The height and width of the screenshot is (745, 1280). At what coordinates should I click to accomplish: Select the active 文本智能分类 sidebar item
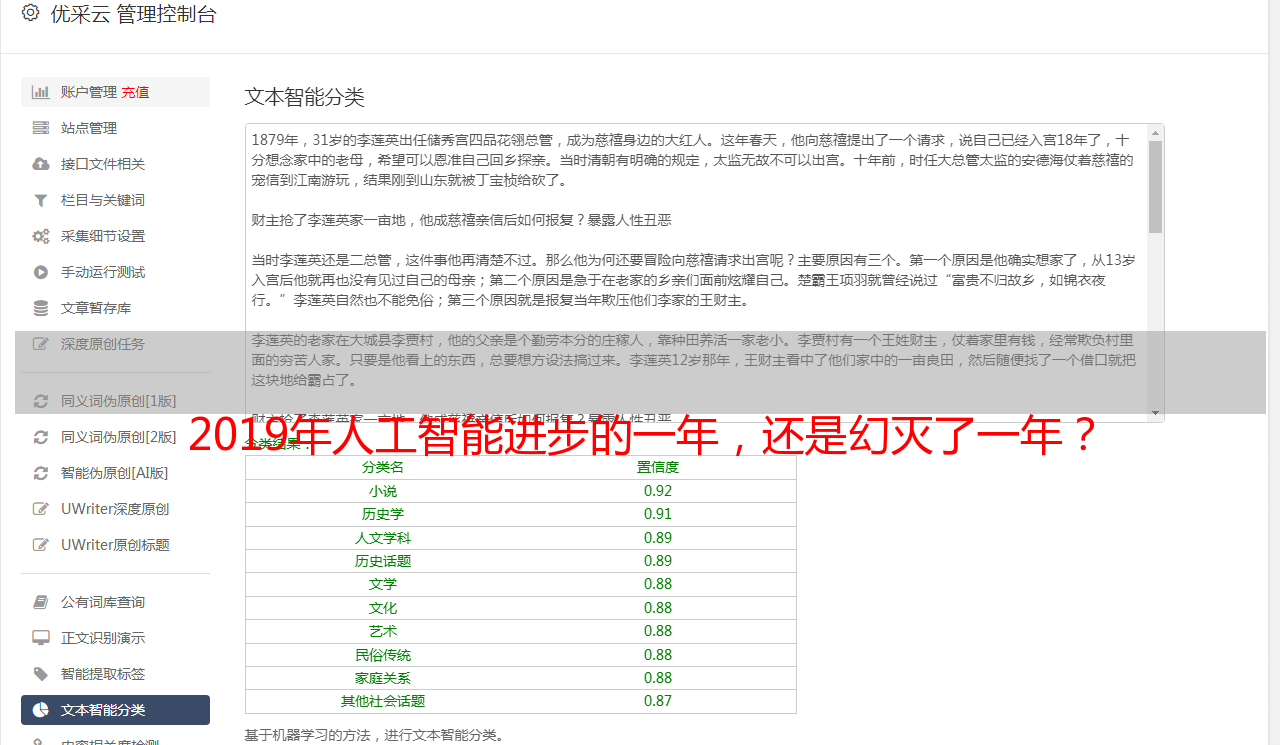115,710
